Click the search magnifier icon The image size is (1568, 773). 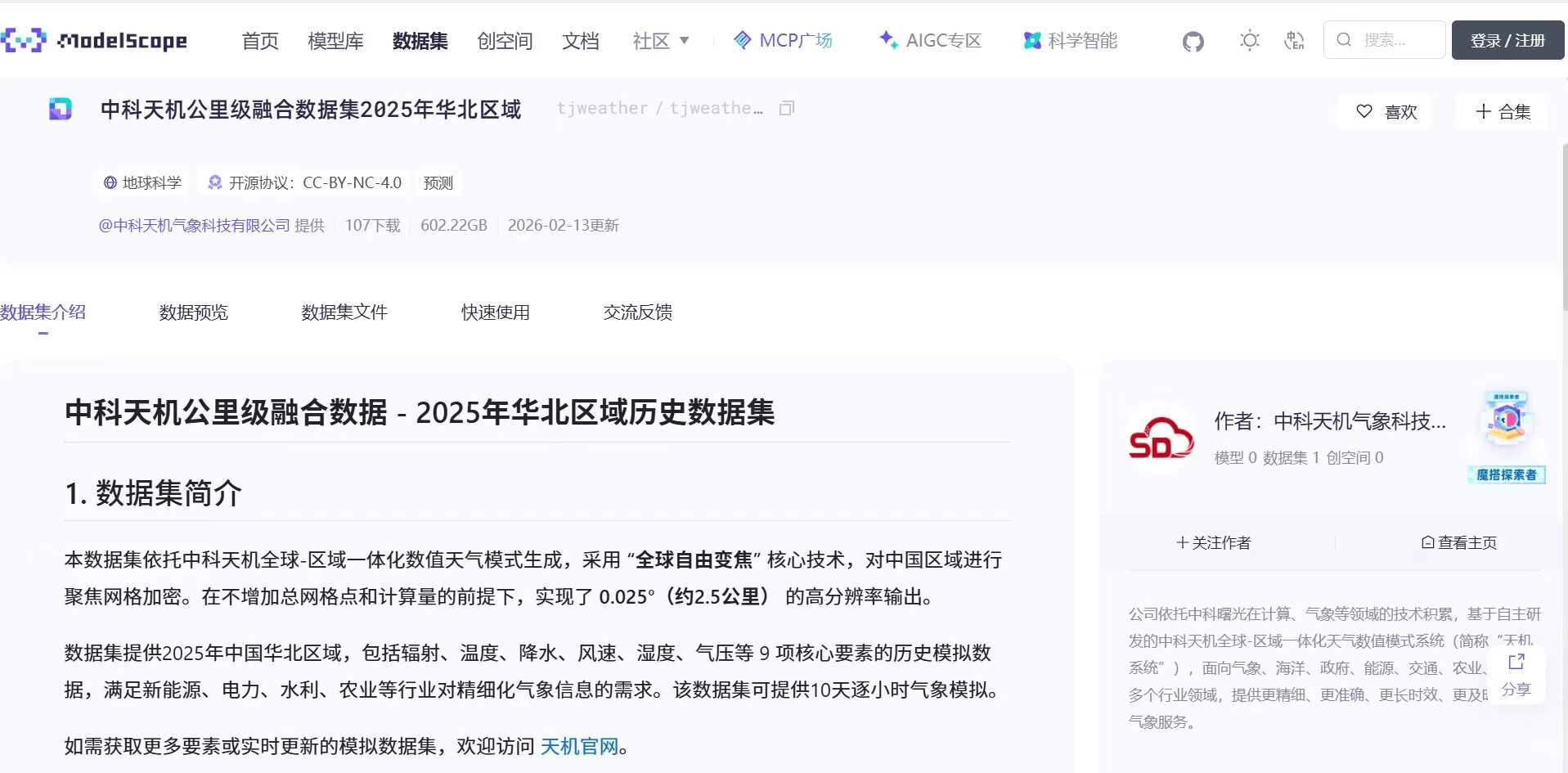[1344, 39]
